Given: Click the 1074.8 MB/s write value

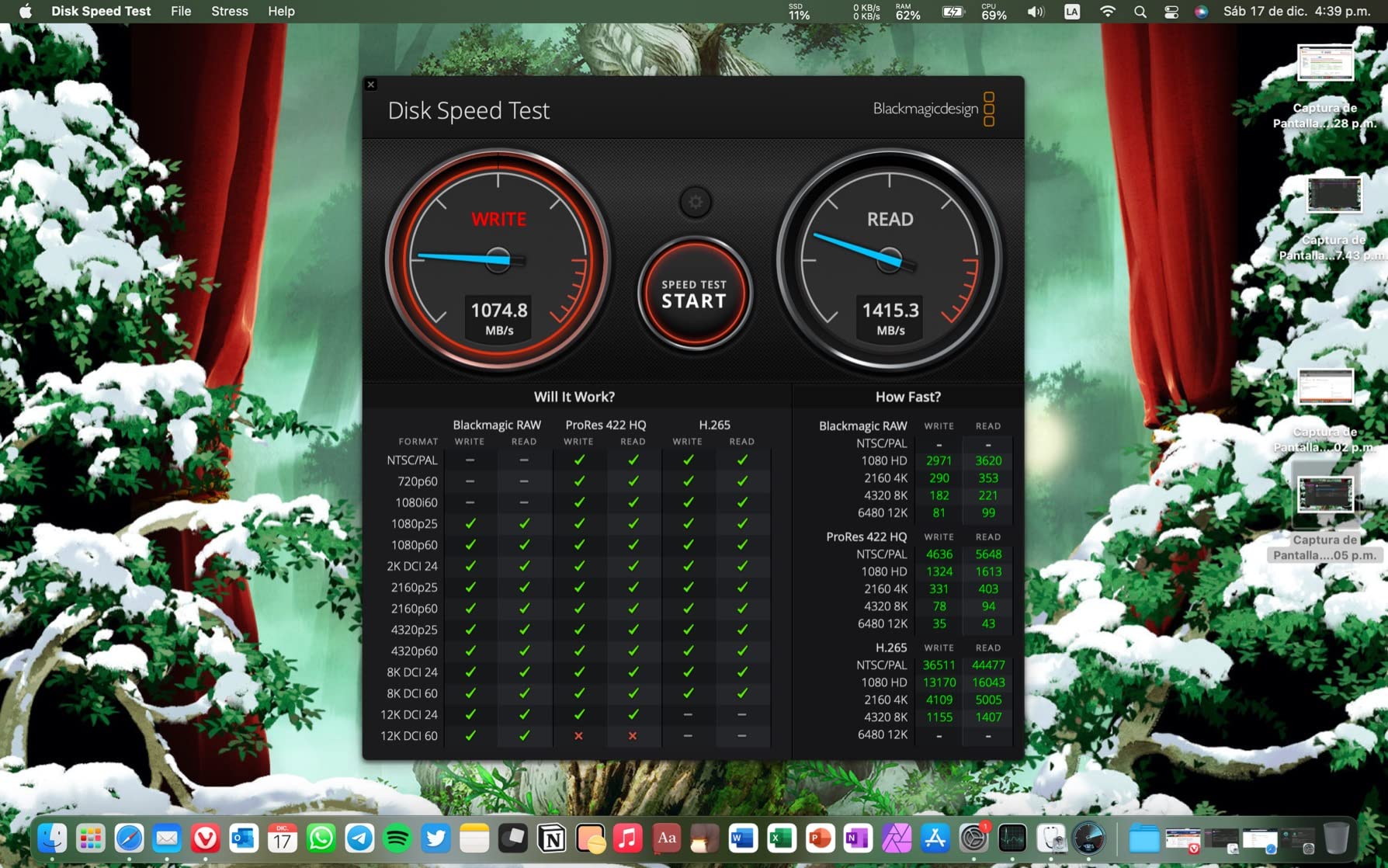Looking at the screenshot, I should [499, 318].
